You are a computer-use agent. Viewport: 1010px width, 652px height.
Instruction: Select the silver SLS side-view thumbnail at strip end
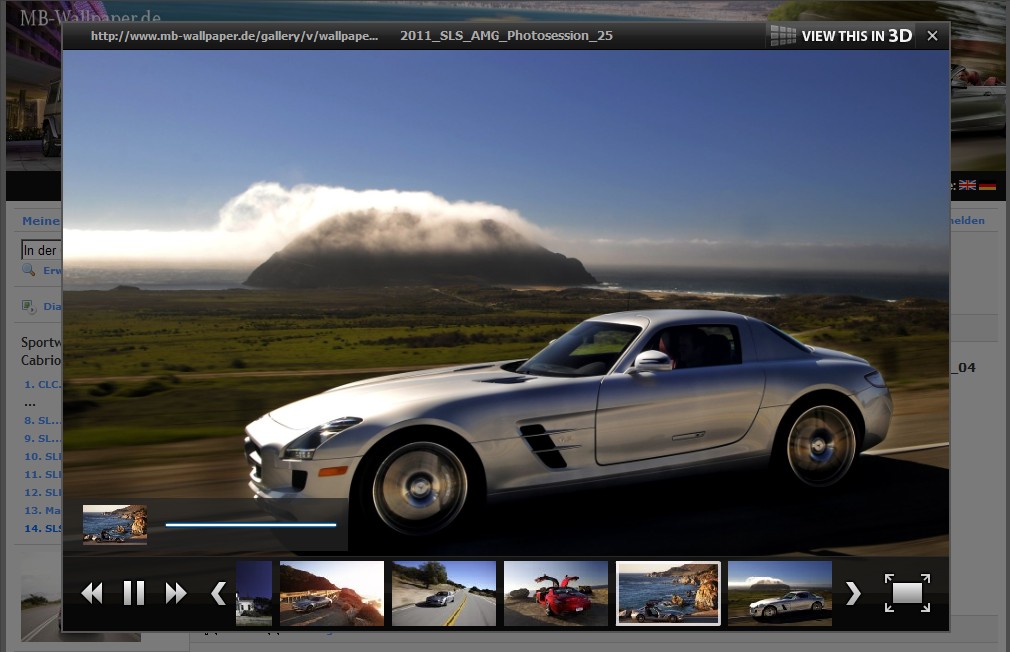[x=780, y=593]
